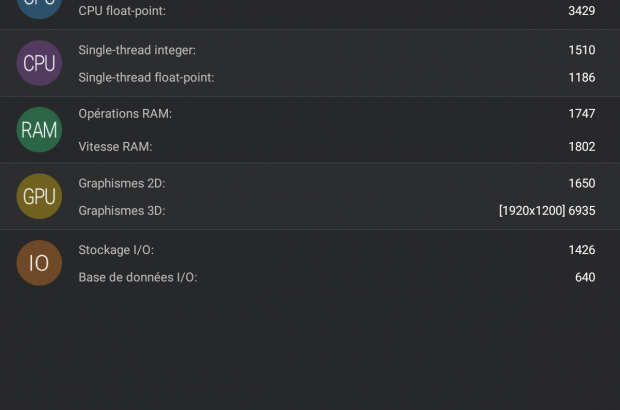Click the Single-thread integer score 1510
The height and width of the screenshot is (410, 620).
click(581, 50)
